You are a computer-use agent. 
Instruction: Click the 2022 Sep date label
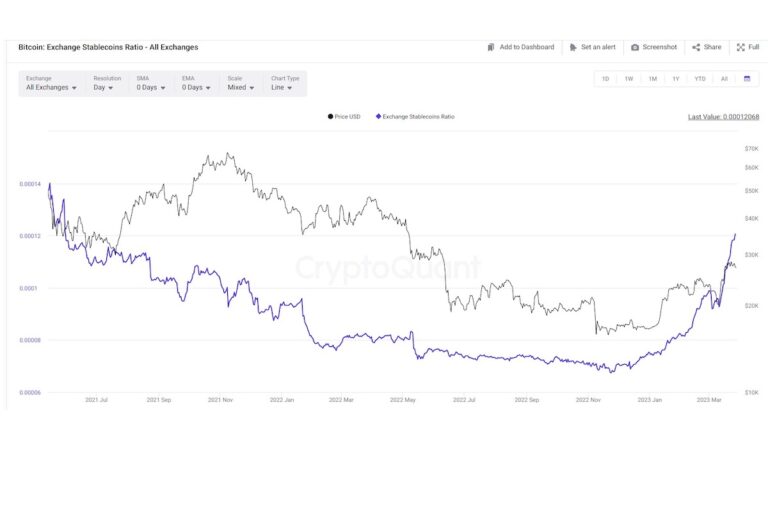coord(527,400)
